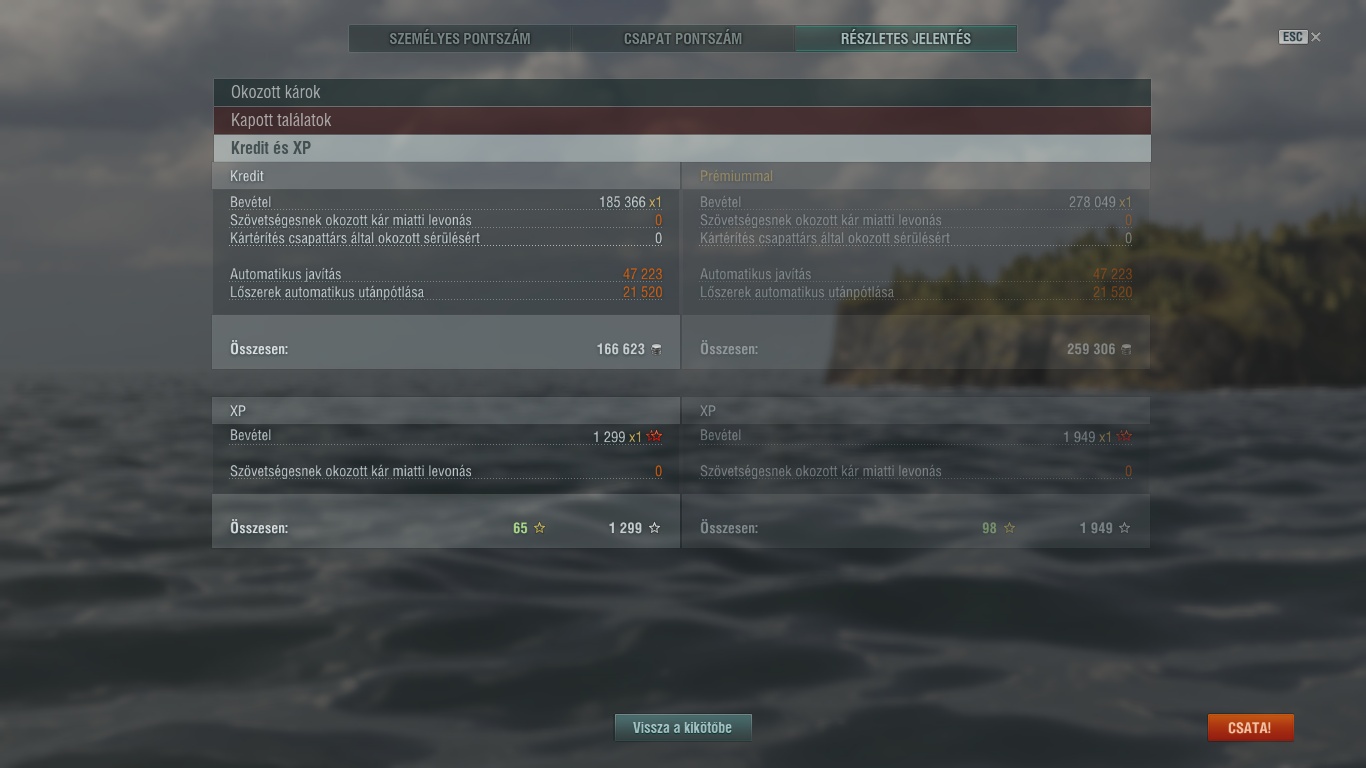Screen dimensions: 1366x768
Task: Click the premium red star beside 1 949 x1
Action: pos(1125,436)
